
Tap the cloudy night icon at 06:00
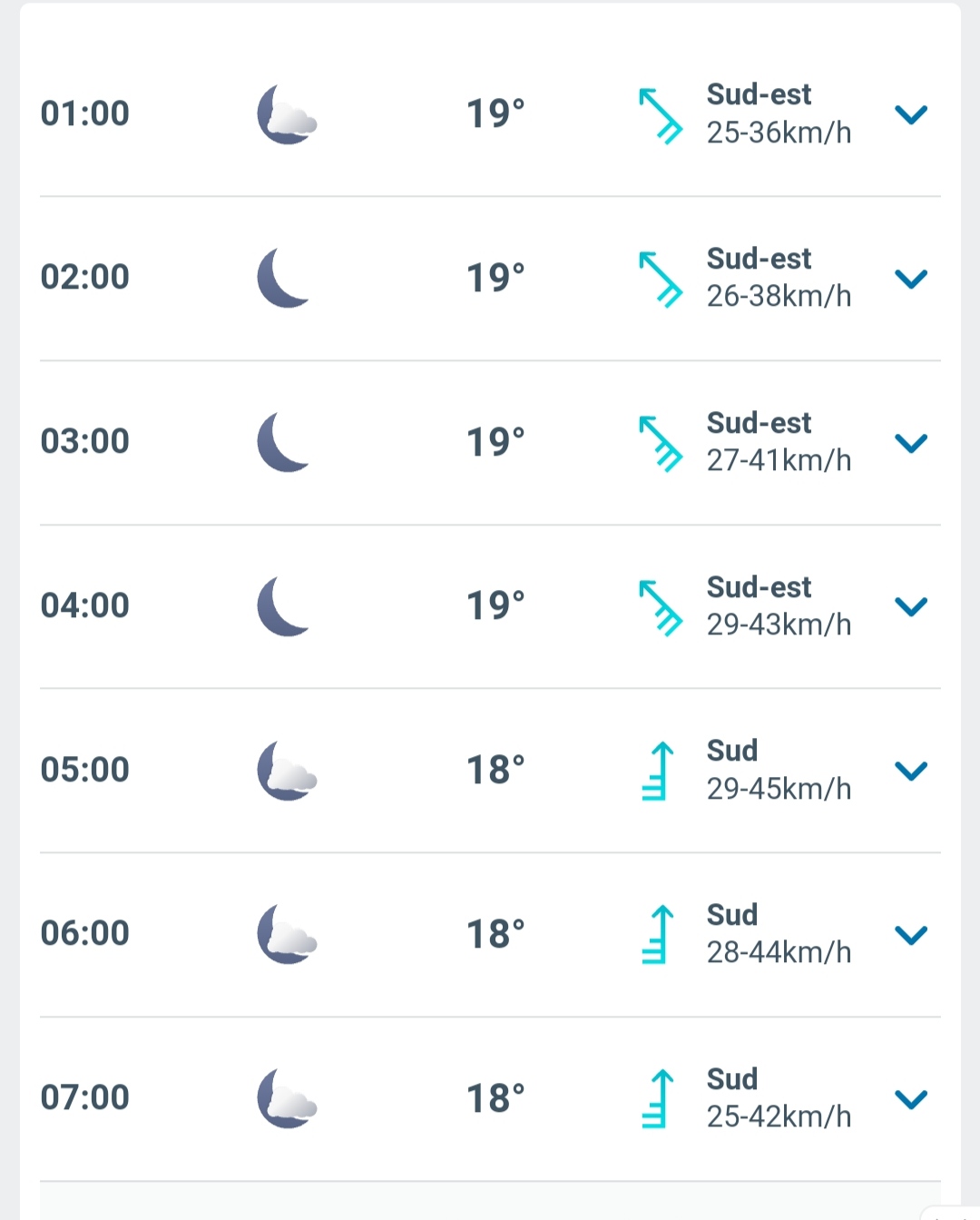coord(287,934)
